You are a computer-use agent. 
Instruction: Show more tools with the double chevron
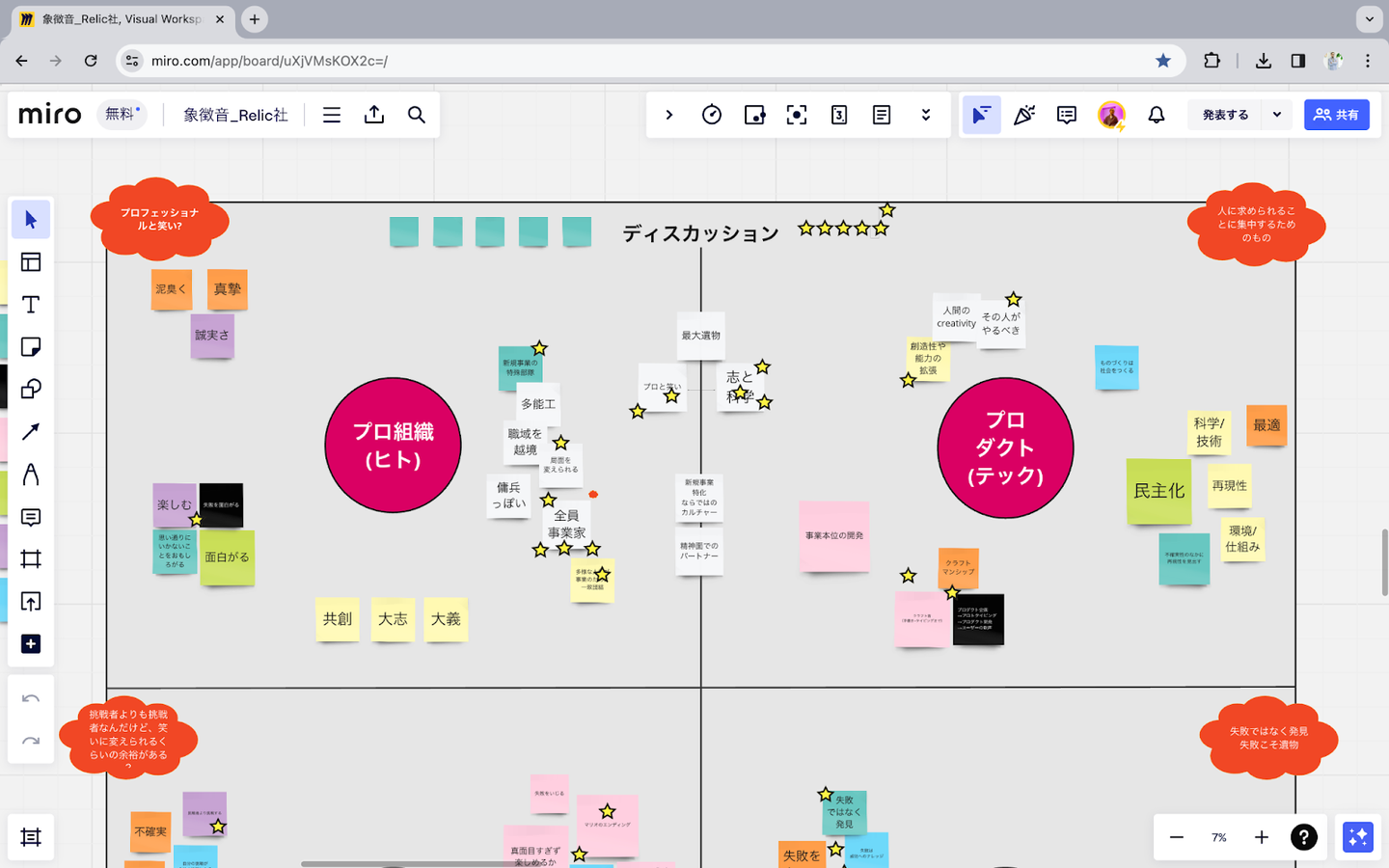pyautogui.click(x=926, y=115)
